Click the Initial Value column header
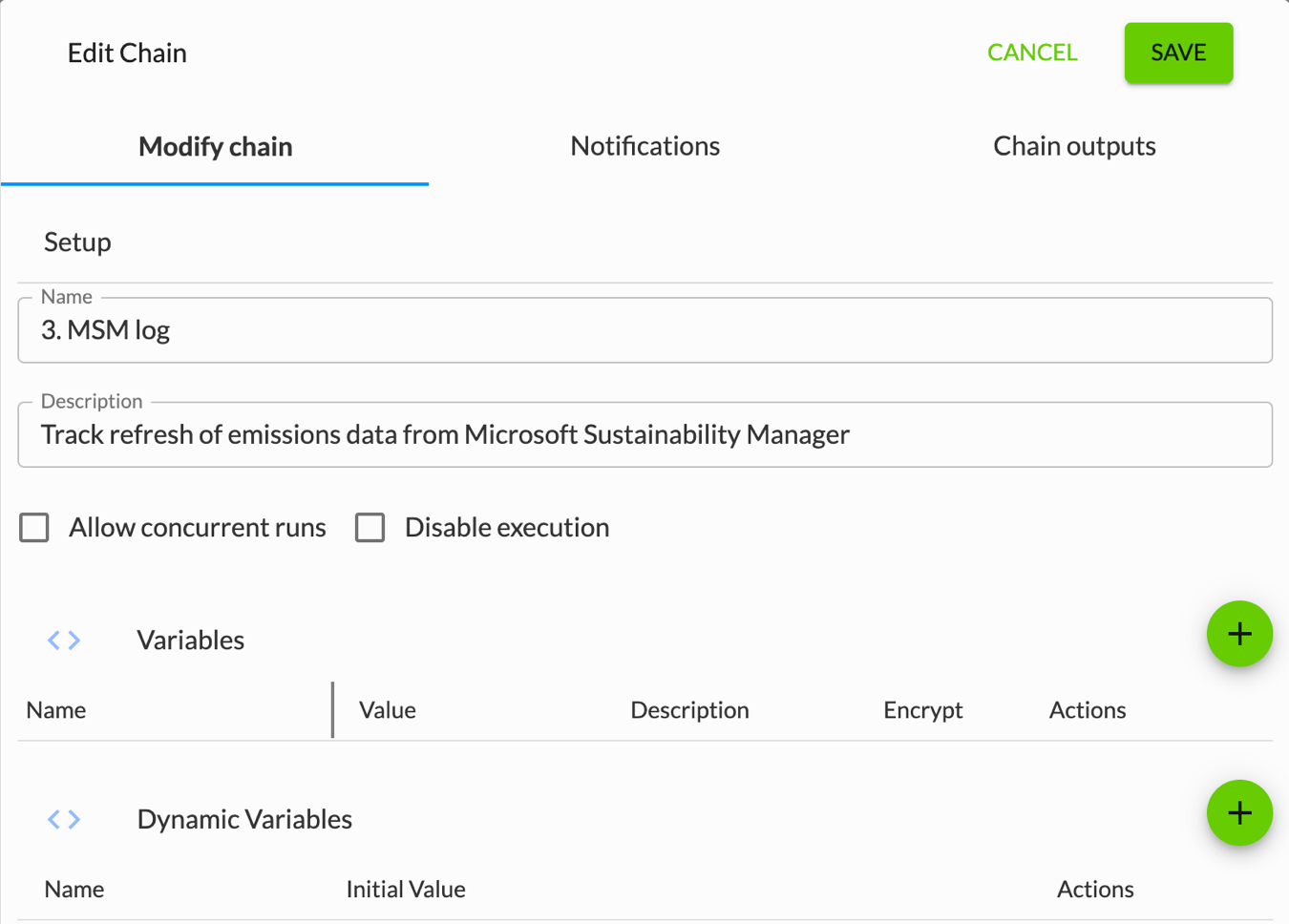1289x924 pixels. (x=406, y=890)
